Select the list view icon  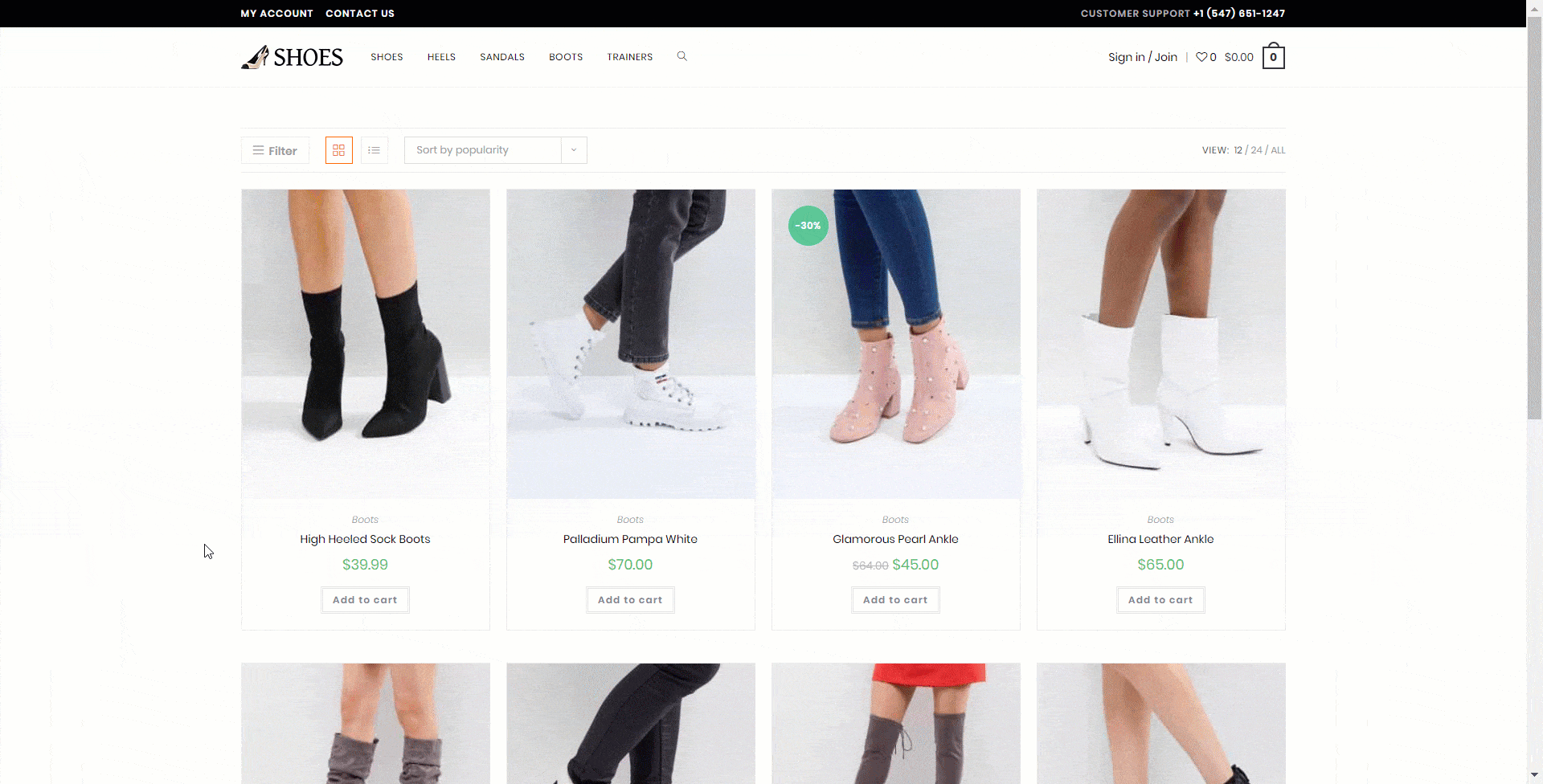[x=374, y=150]
